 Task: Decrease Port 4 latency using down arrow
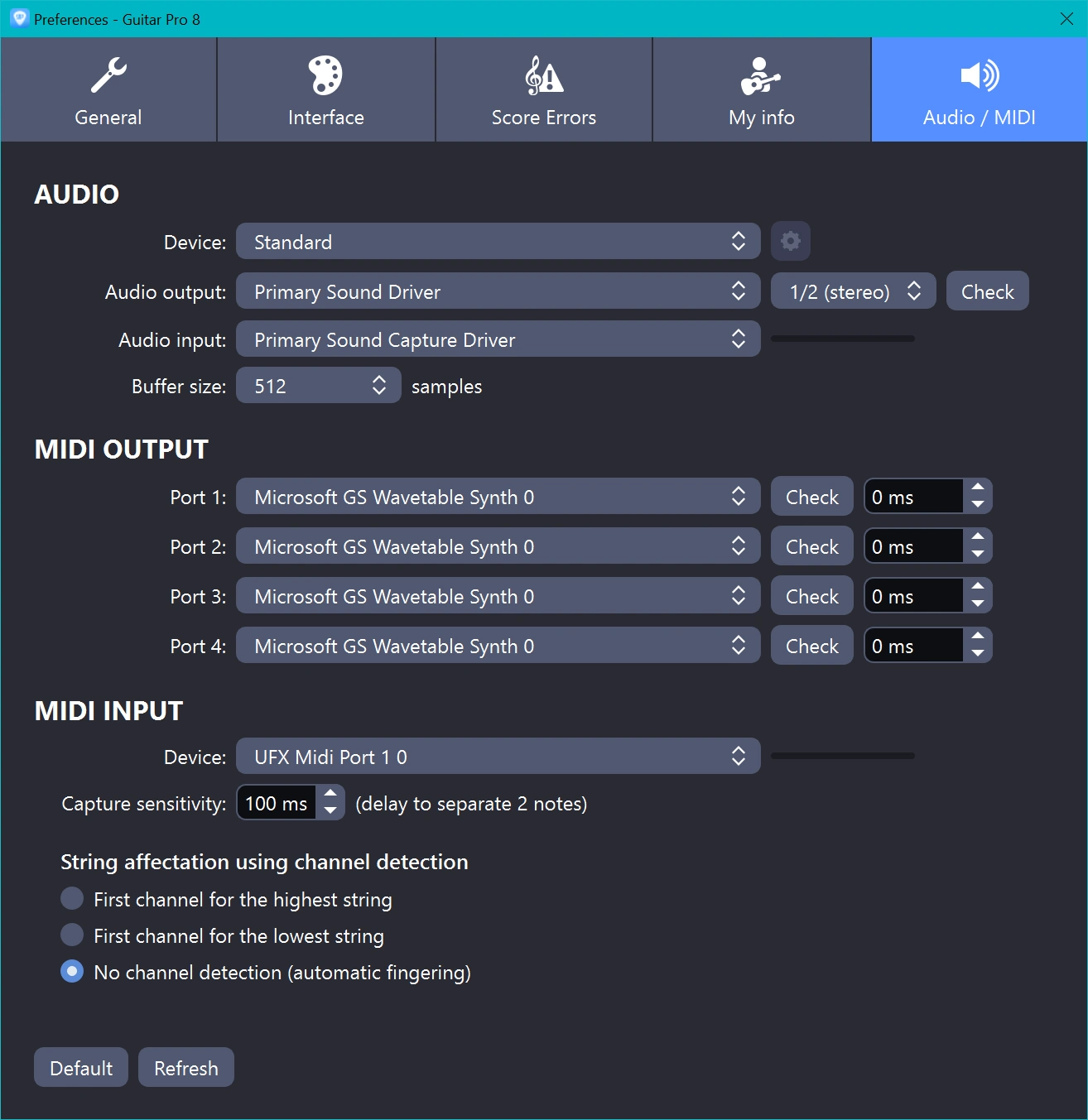tap(978, 654)
